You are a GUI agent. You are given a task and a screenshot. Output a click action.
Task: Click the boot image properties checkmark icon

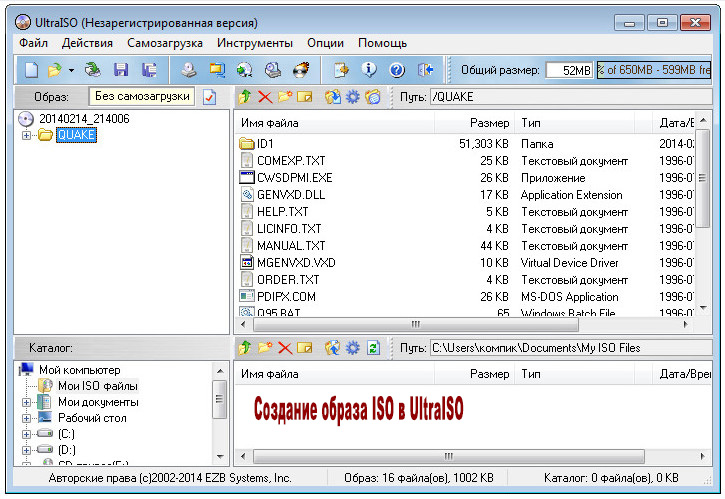(209, 97)
